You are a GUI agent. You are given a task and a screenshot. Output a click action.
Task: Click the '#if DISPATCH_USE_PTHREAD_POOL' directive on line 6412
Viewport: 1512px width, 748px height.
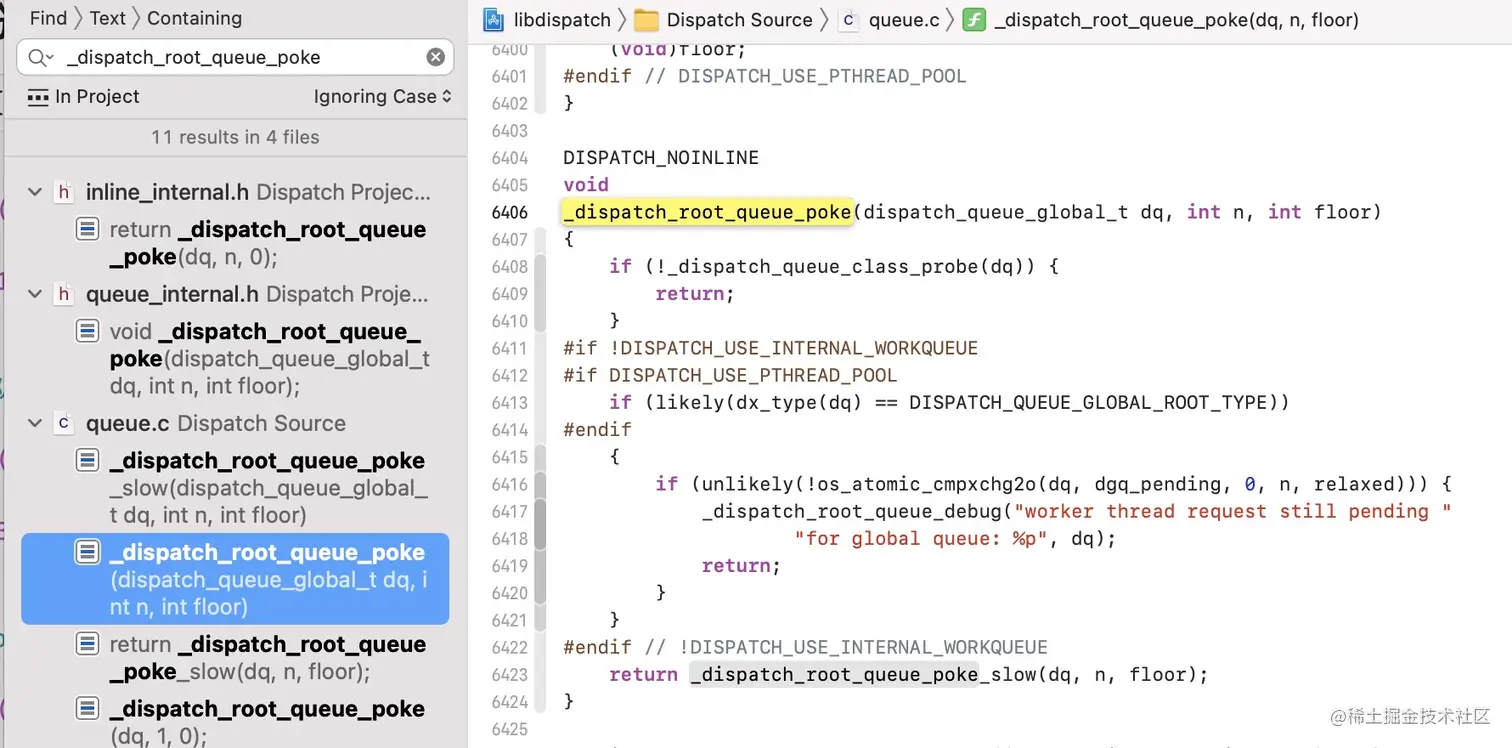tap(730, 375)
